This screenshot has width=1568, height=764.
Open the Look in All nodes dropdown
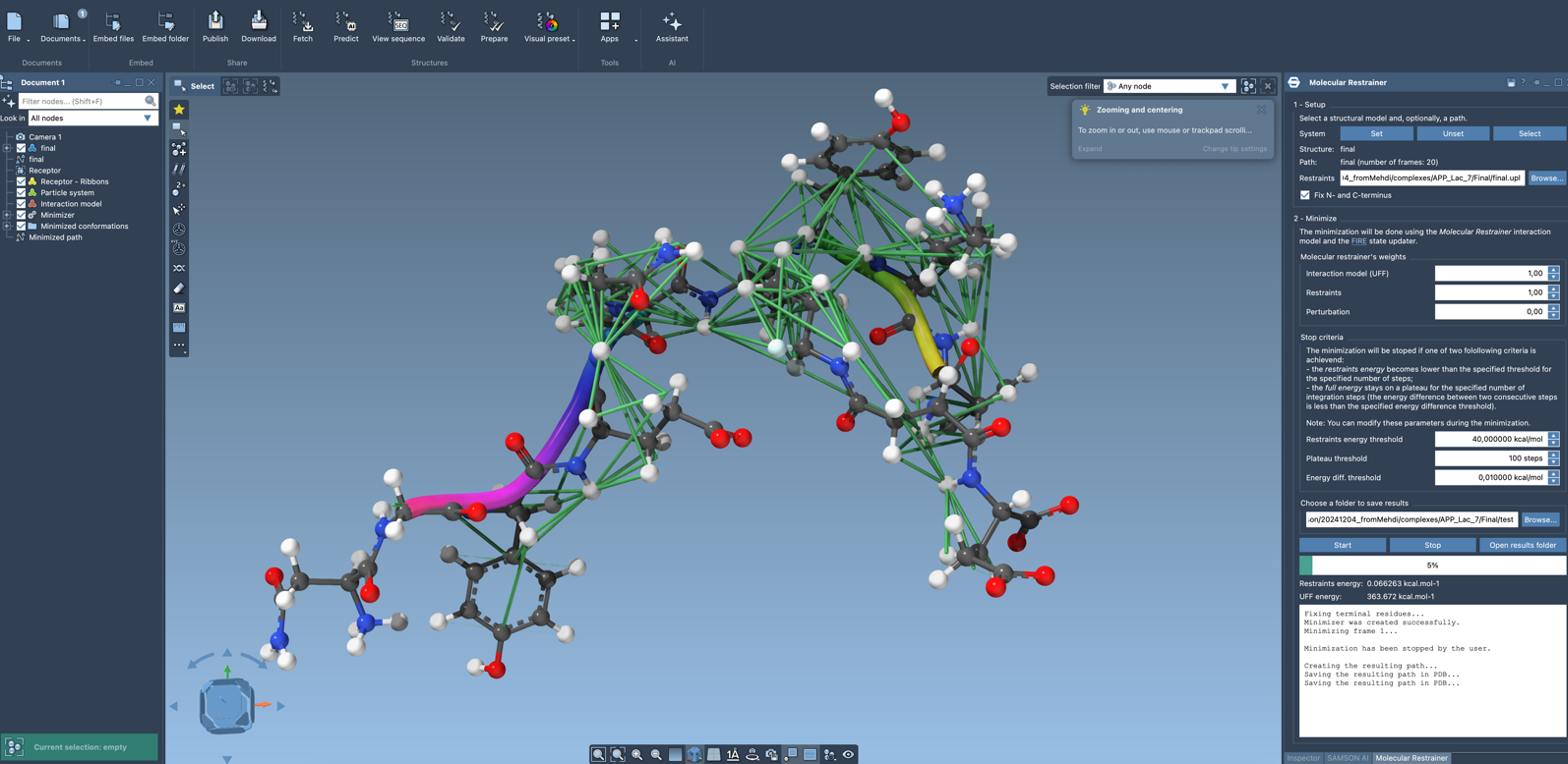(x=92, y=118)
